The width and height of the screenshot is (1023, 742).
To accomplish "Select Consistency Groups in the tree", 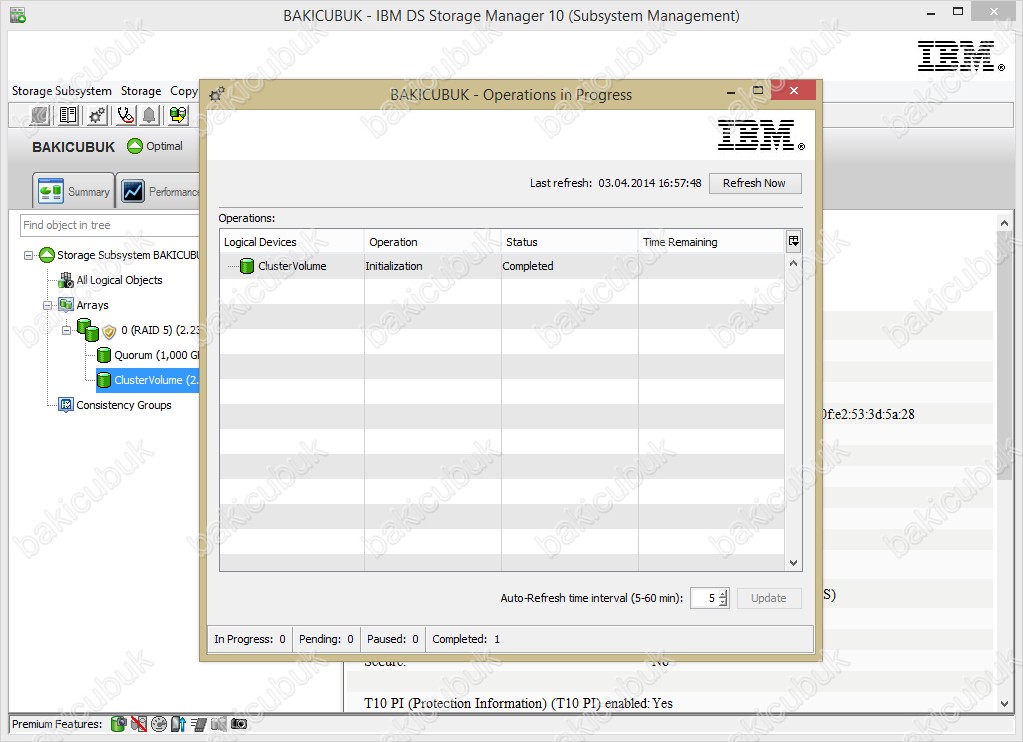I will point(124,405).
